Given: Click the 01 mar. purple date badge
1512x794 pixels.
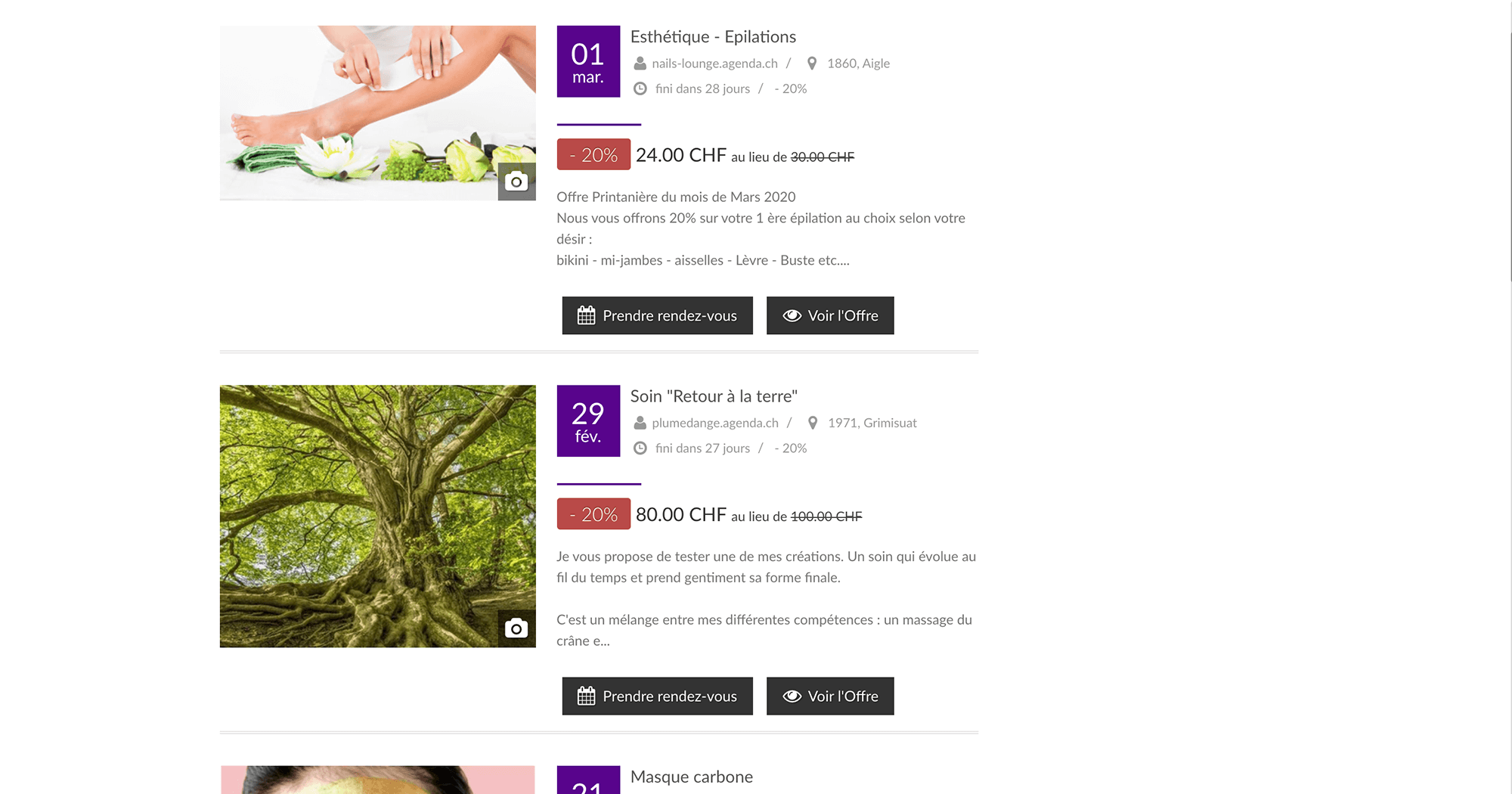Looking at the screenshot, I should click(x=588, y=61).
